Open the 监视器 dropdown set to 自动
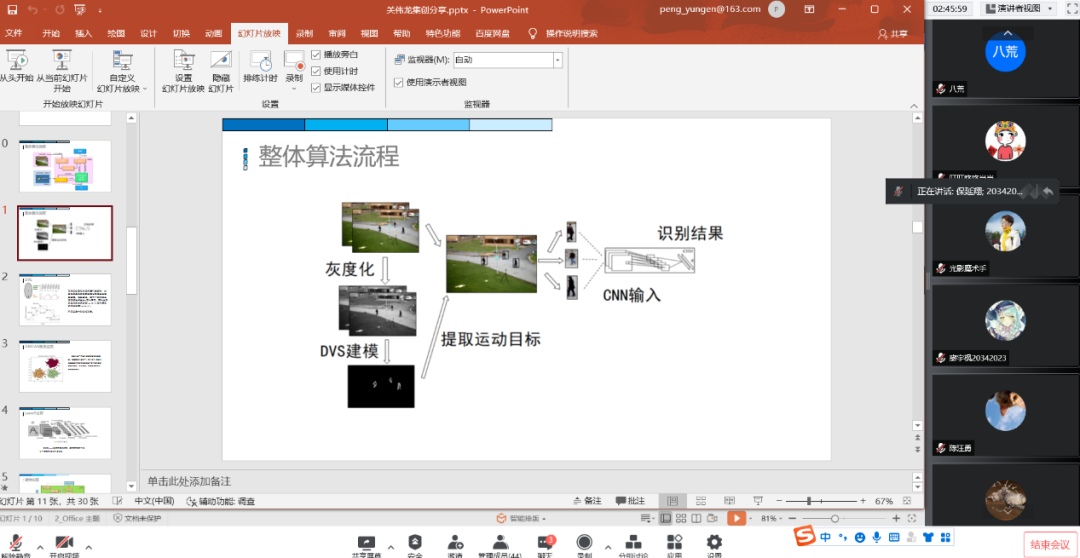1080x558 pixels. click(x=557, y=60)
